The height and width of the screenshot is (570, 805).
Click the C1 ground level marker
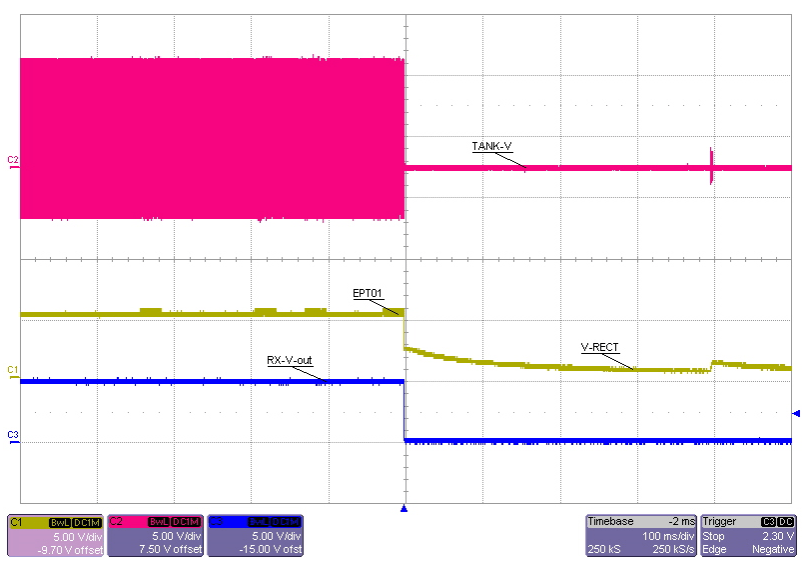pos(13,372)
